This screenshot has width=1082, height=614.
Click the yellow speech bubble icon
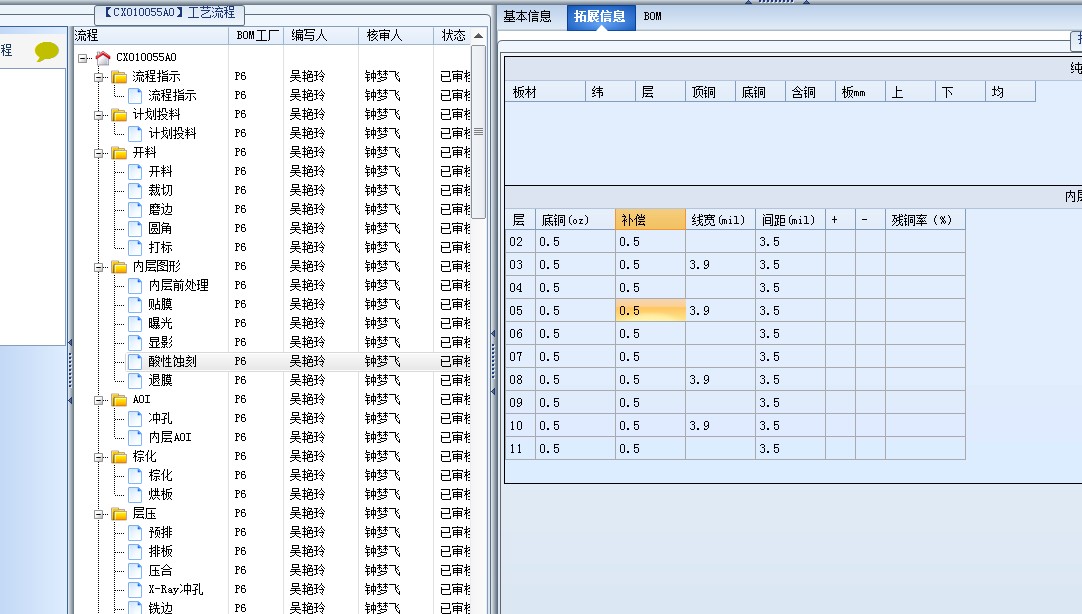47,51
